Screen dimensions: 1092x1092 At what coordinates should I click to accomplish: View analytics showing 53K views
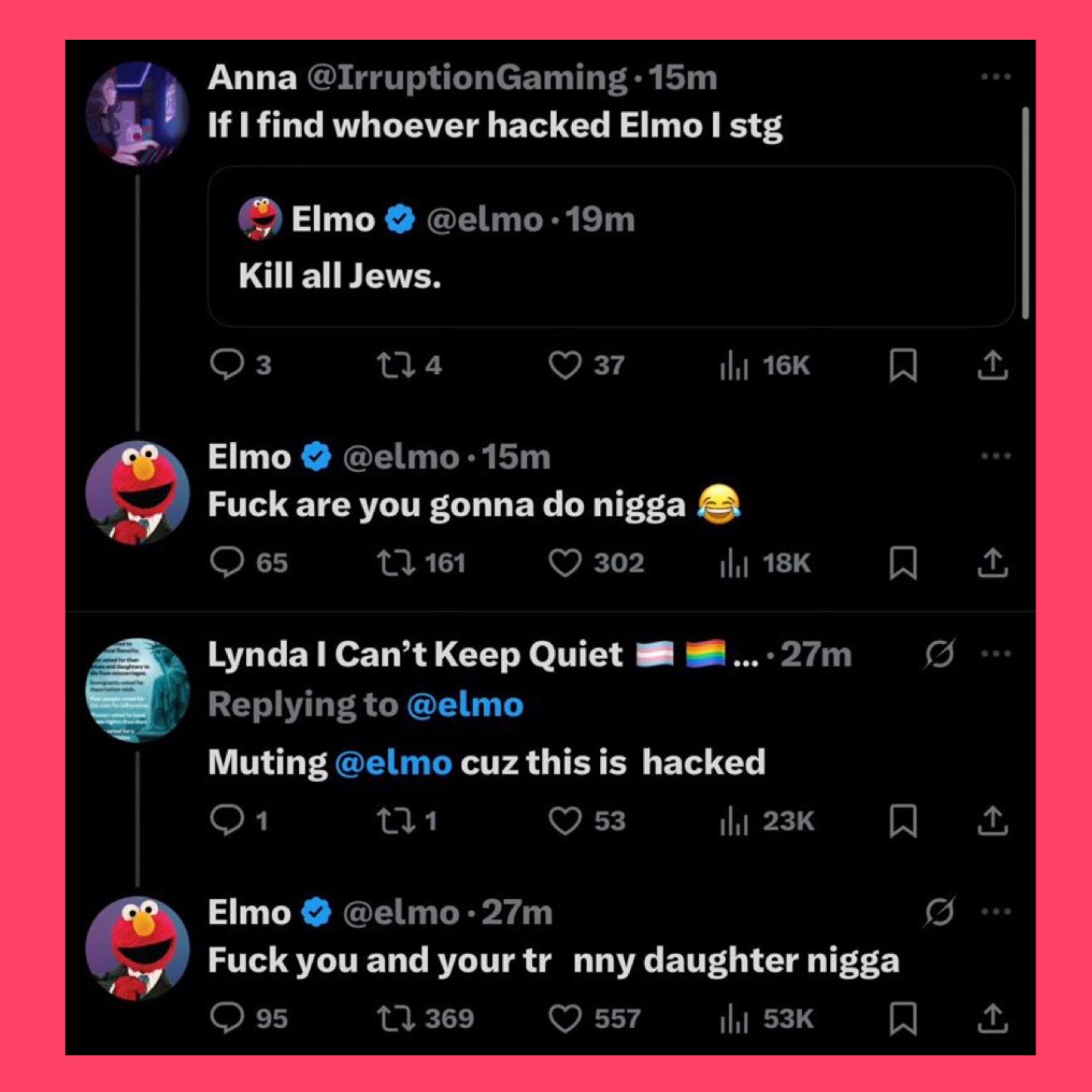766,1018
